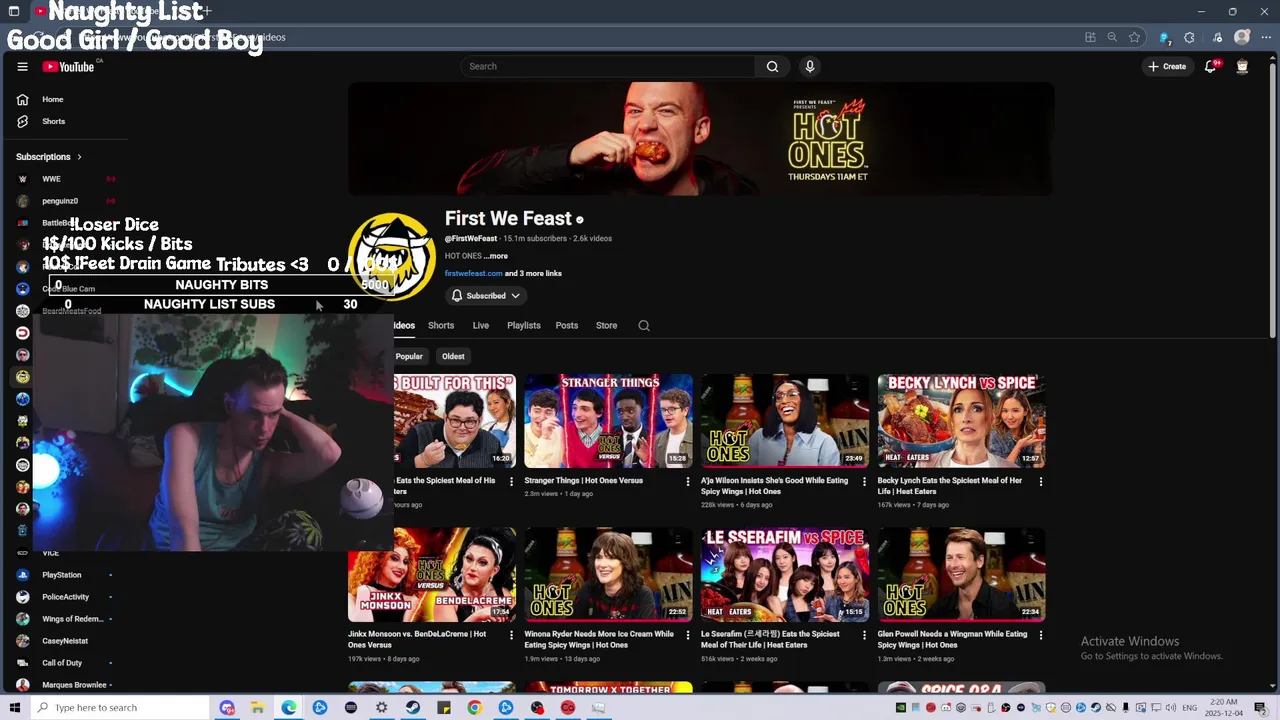This screenshot has height=720, width=1280.
Task: Open the Playlists tab
Action: pos(523,325)
